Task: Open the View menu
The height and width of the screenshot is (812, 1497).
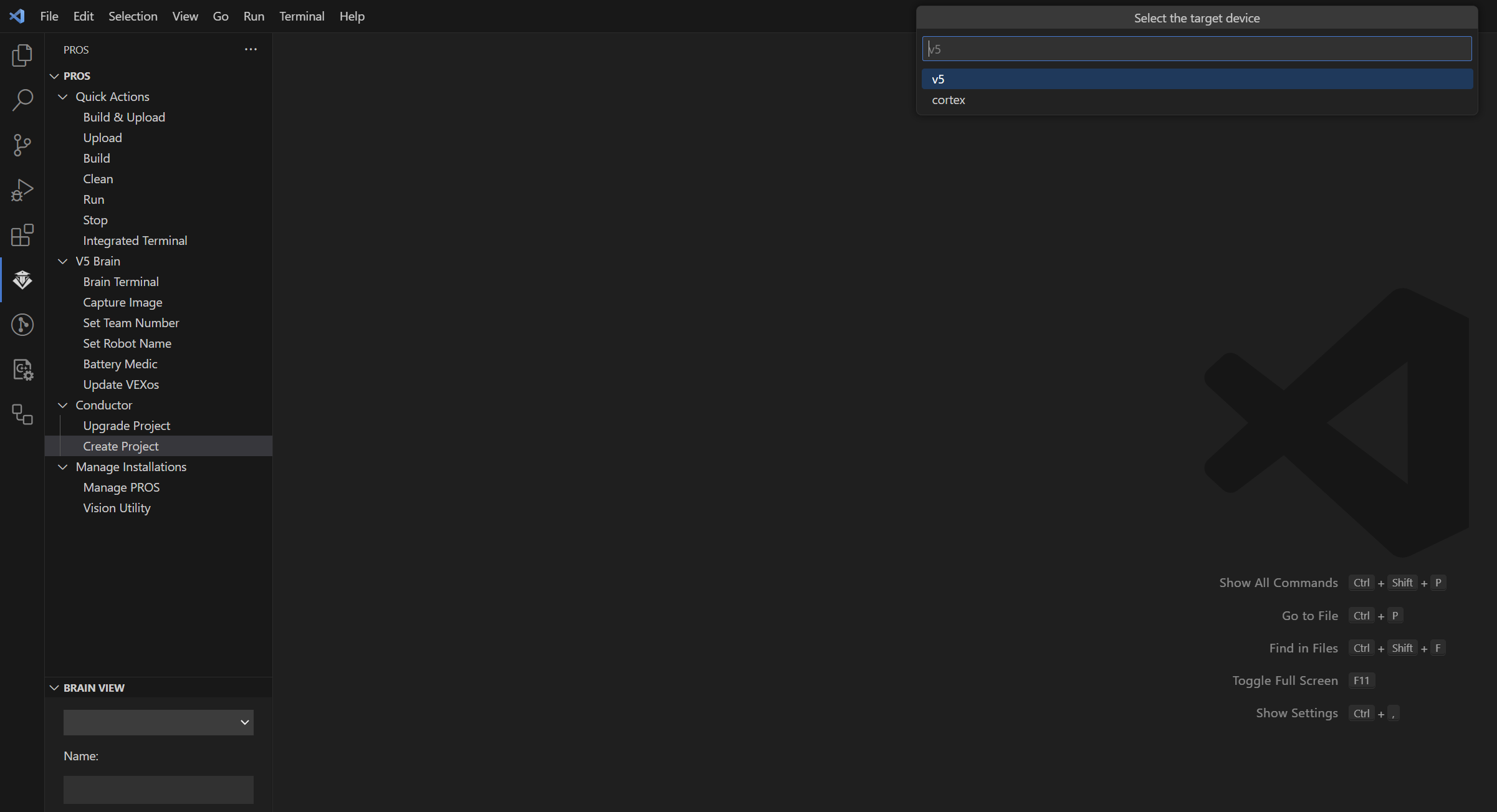Action: (x=185, y=16)
